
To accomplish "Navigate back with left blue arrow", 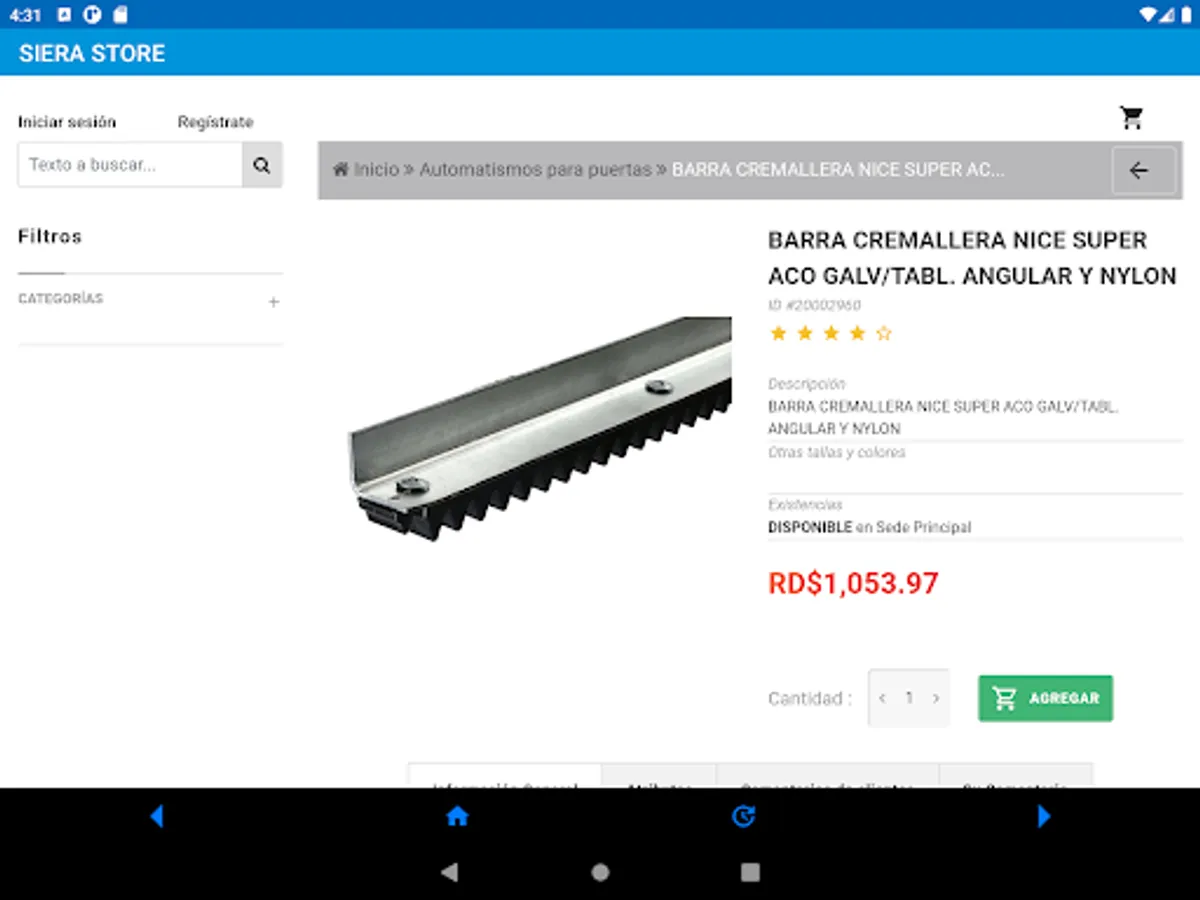I will point(156,817).
